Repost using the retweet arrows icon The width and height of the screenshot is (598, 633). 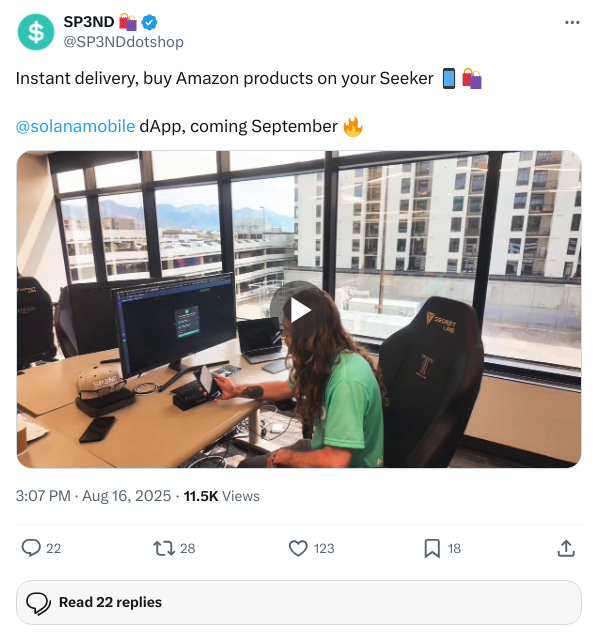[x=164, y=548]
